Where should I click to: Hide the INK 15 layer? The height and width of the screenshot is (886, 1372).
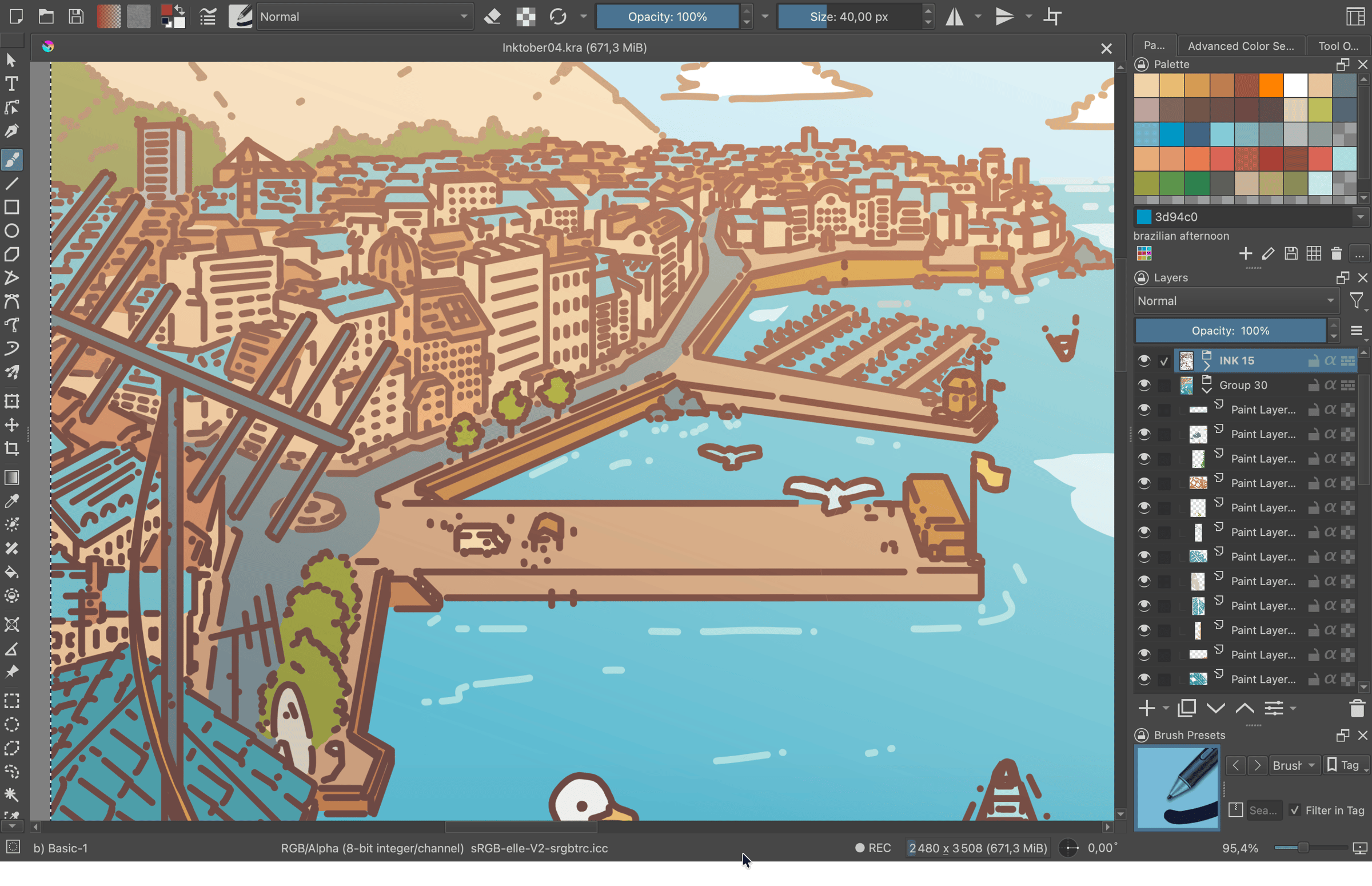(x=1144, y=361)
